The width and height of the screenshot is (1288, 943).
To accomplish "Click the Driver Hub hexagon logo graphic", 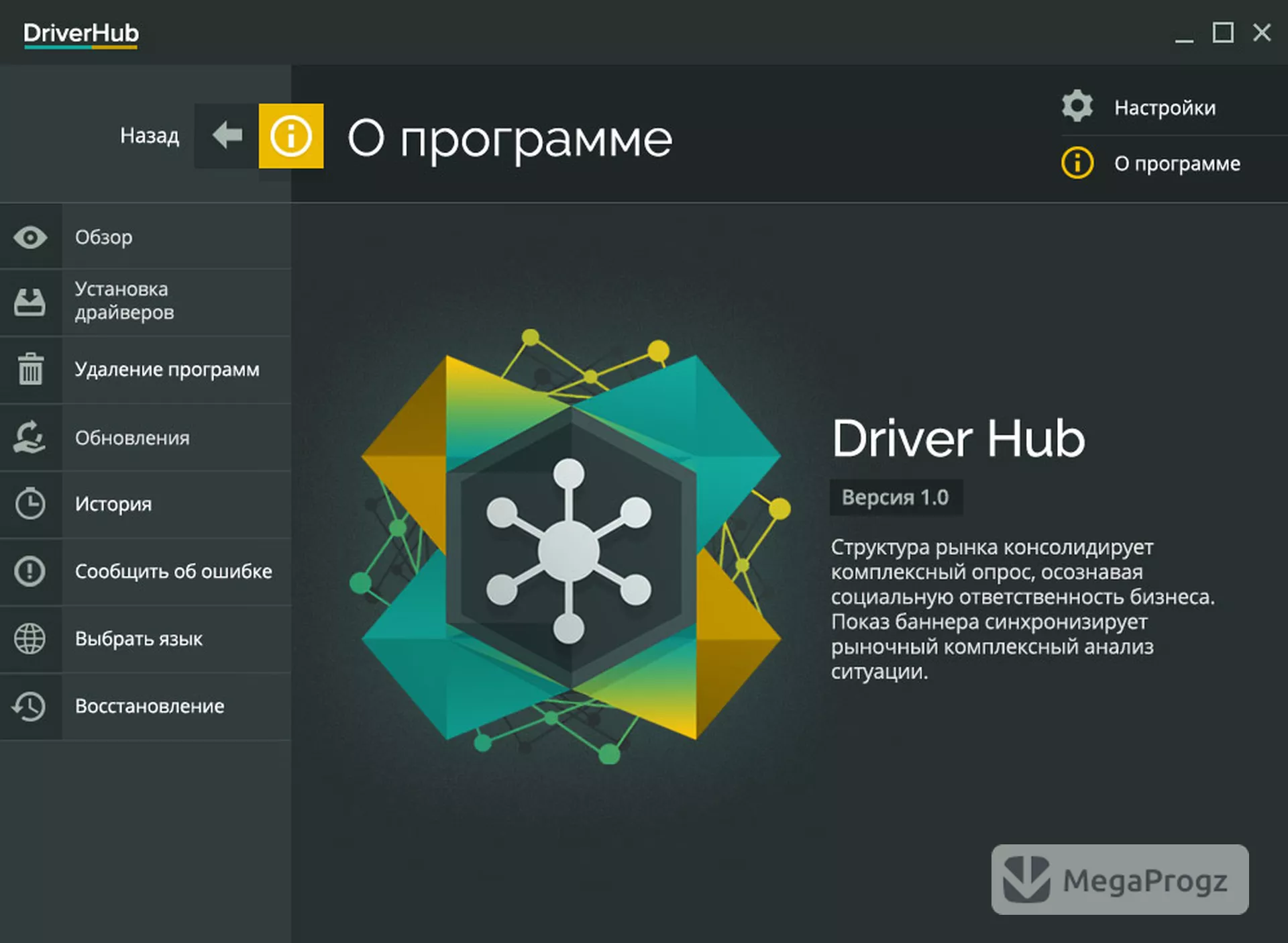I will (x=570, y=547).
